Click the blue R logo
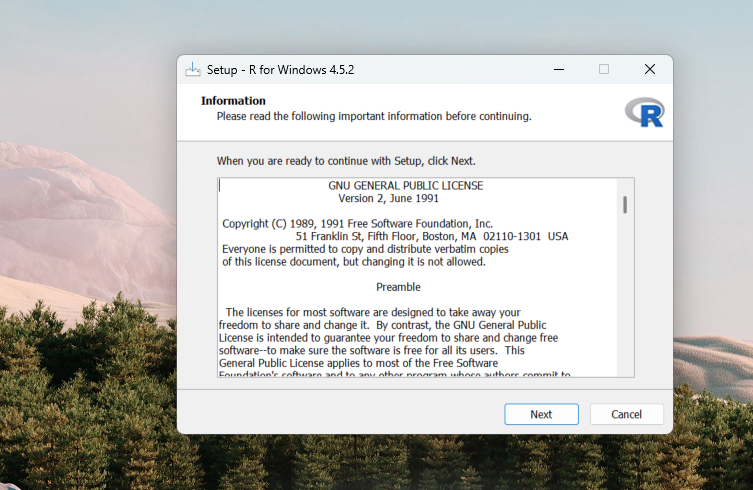 coord(644,112)
